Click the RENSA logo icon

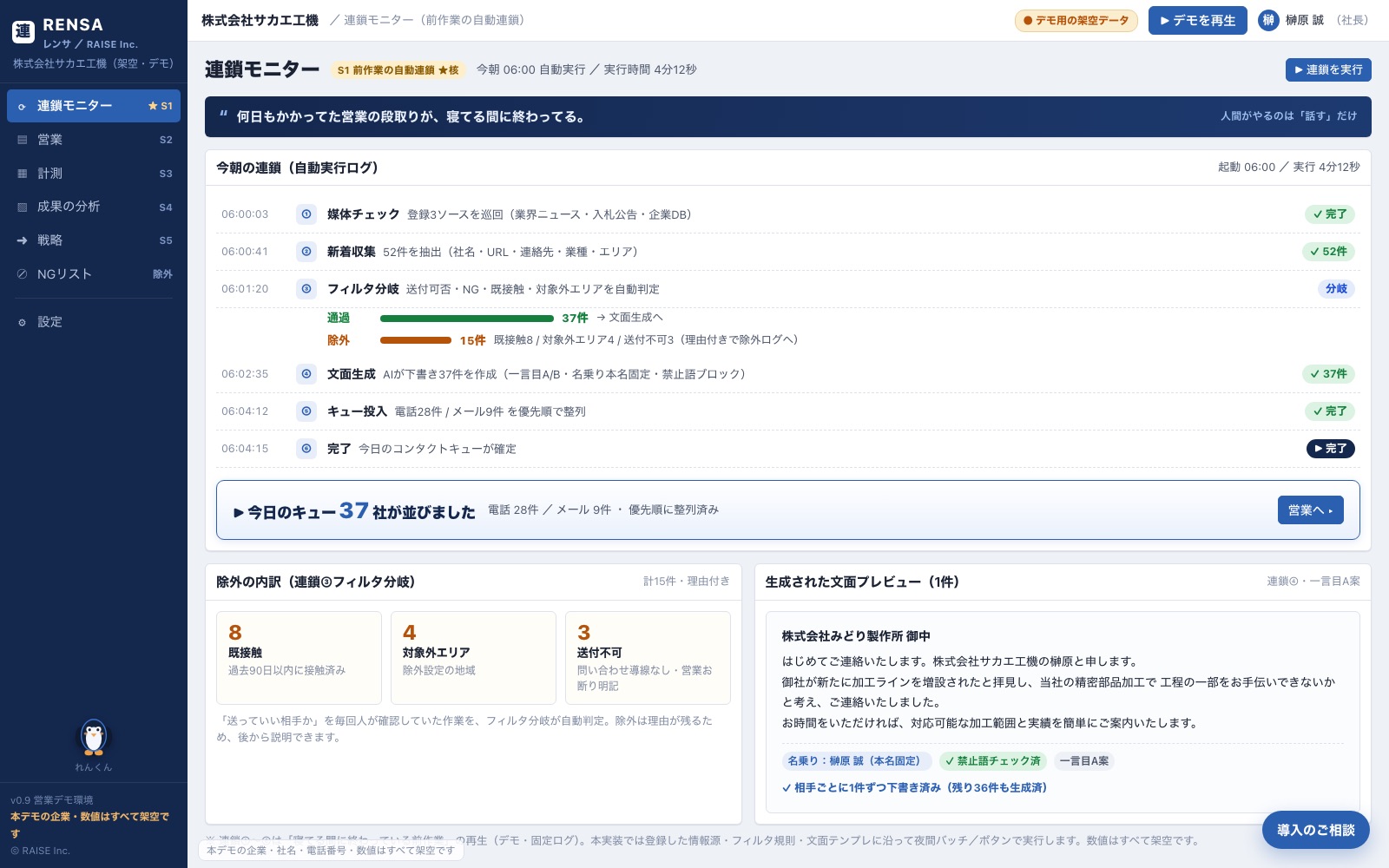(x=23, y=32)
